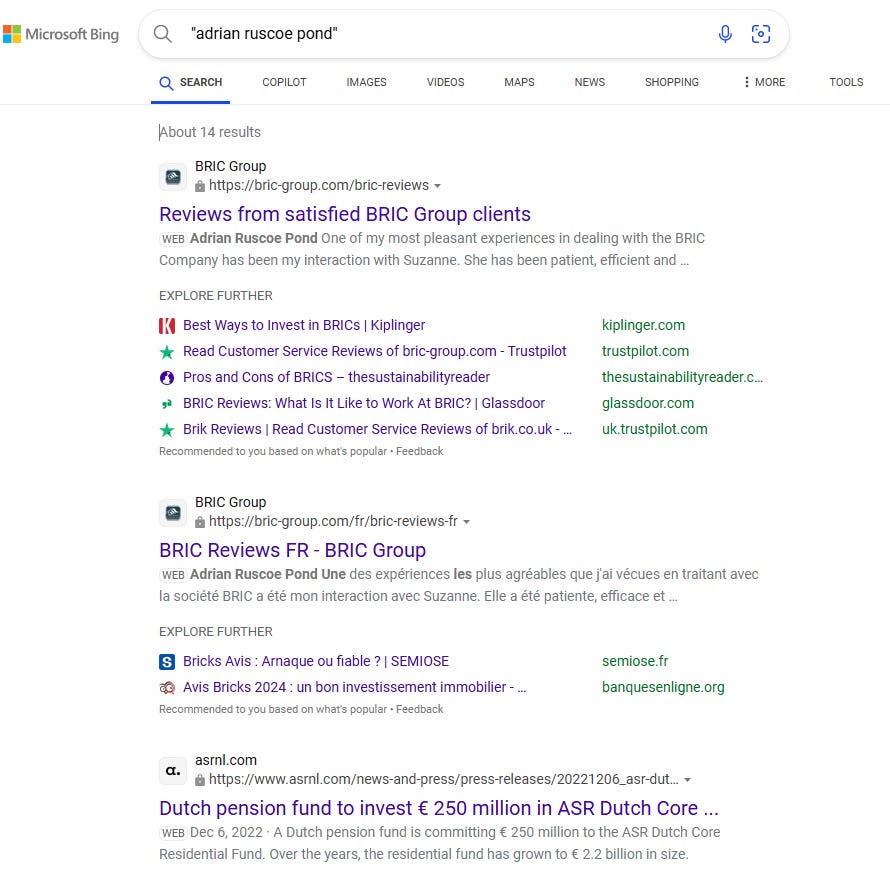
Task: Click first 'EXPLORE FURTHER' heading above Kiplinger link
Action: [x=216, y=296]
